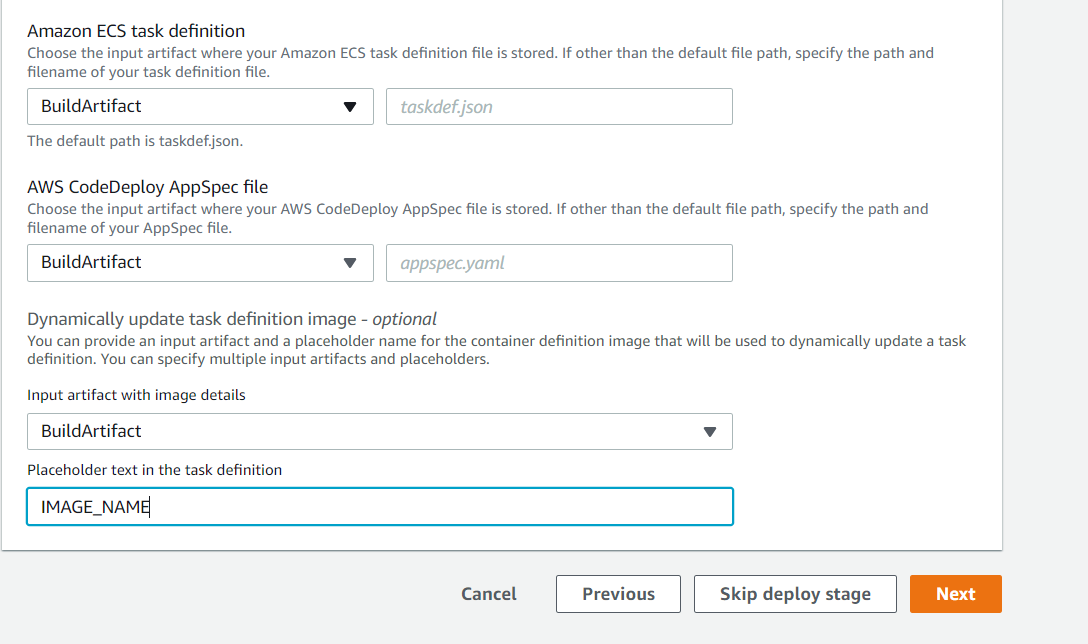The width and height of the screenshot is (1088, 644).
Task: Click the default path is taskdef.json hint text
Action: (135, 141)
